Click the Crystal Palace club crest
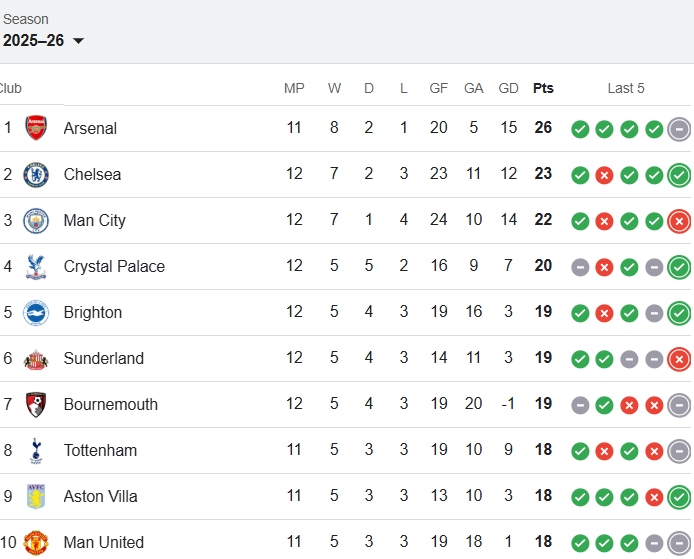 [x=36, y=266]
